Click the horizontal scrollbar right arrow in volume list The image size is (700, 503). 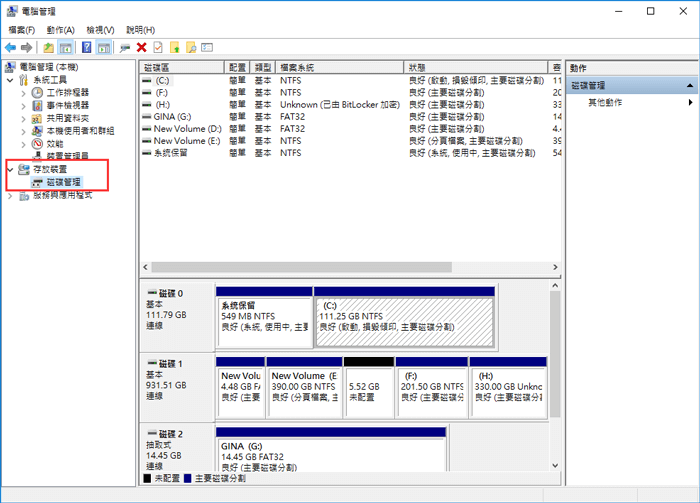pos(555,267)
